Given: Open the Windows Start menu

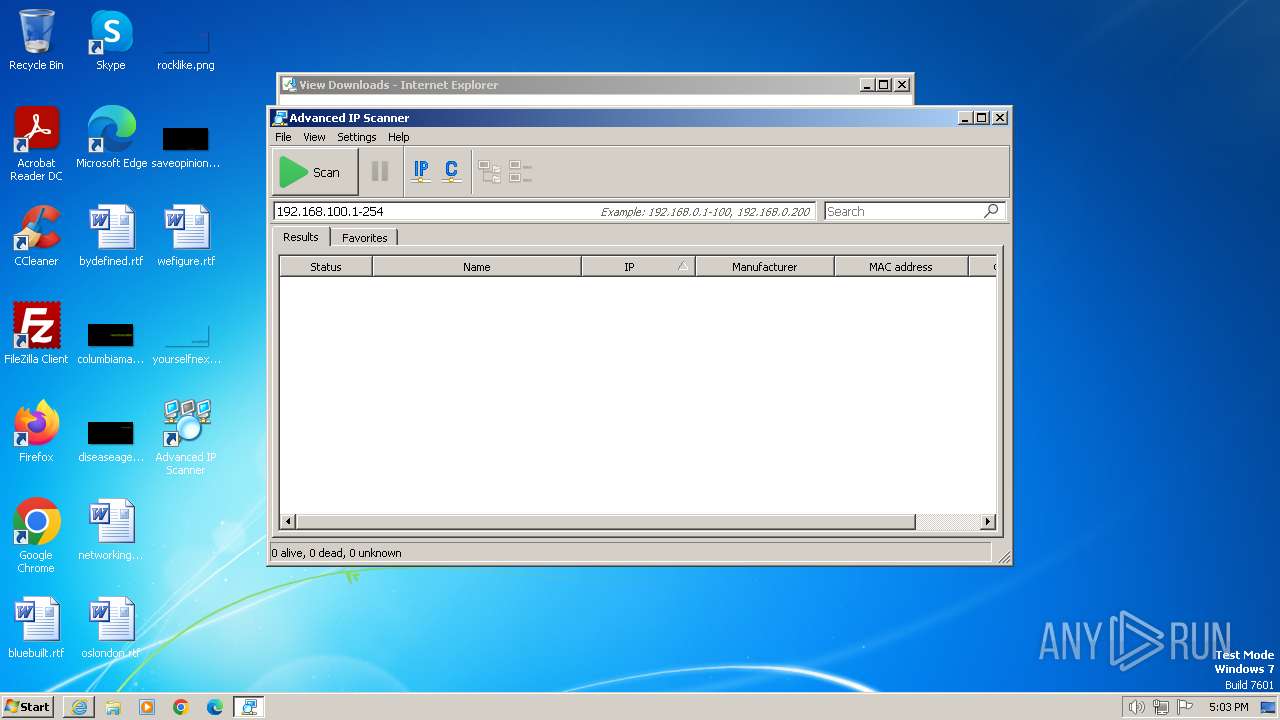Looking at the screenshot, I should coord(28,706).
